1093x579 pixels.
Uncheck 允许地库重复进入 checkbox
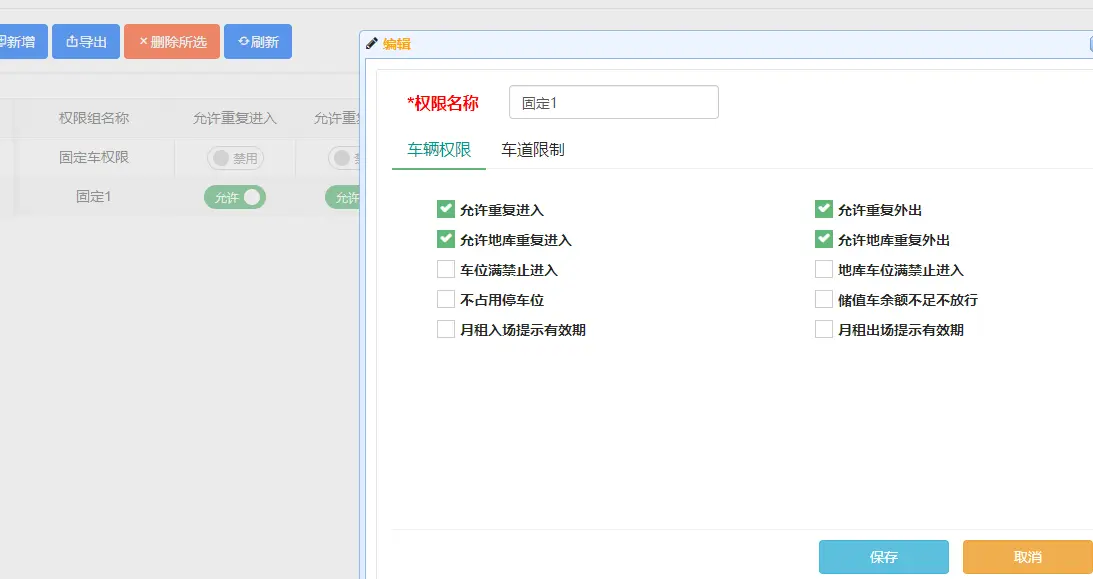tap(446, 239)
